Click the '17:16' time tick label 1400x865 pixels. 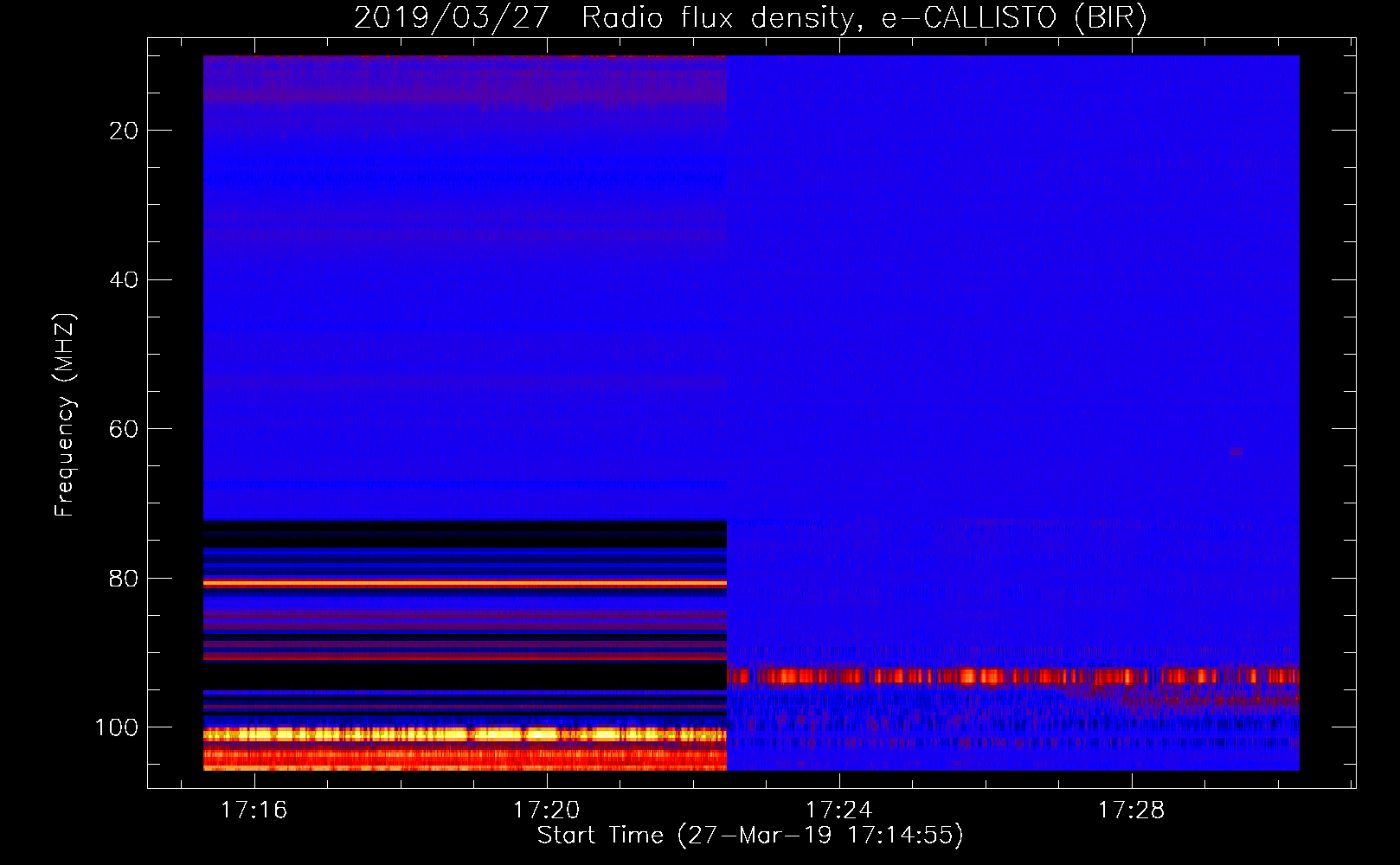[x=254, y=810]
